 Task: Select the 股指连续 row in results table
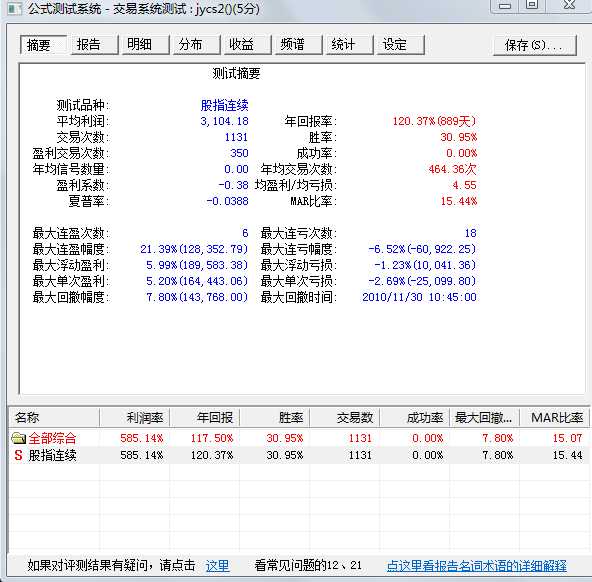click(x=299, y=455)
